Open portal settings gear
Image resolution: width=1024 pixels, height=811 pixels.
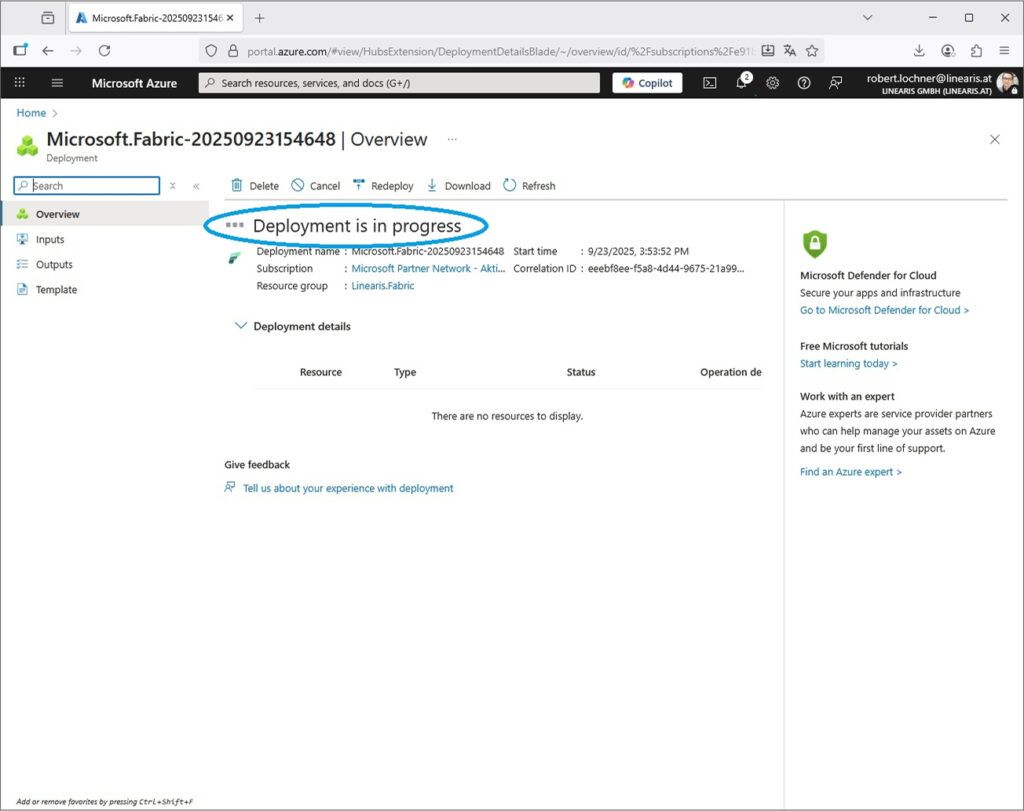tap(773, 83)
